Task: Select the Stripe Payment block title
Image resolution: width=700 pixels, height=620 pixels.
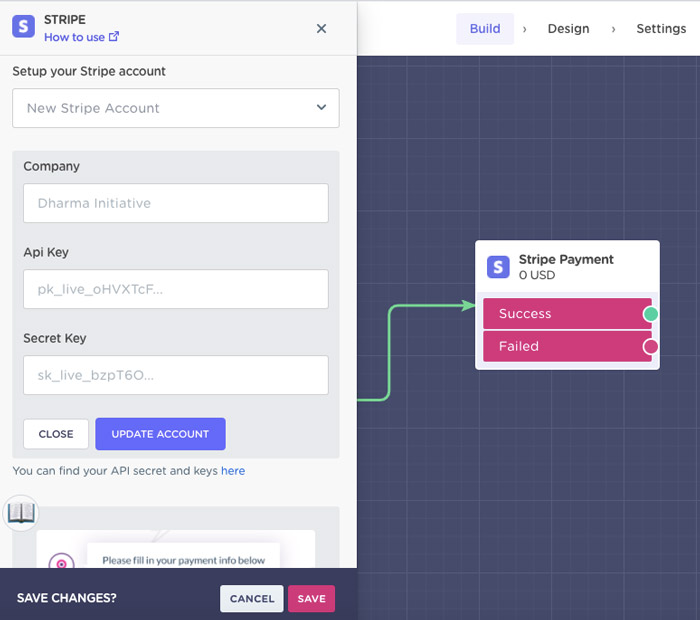Action: point(566,259)
